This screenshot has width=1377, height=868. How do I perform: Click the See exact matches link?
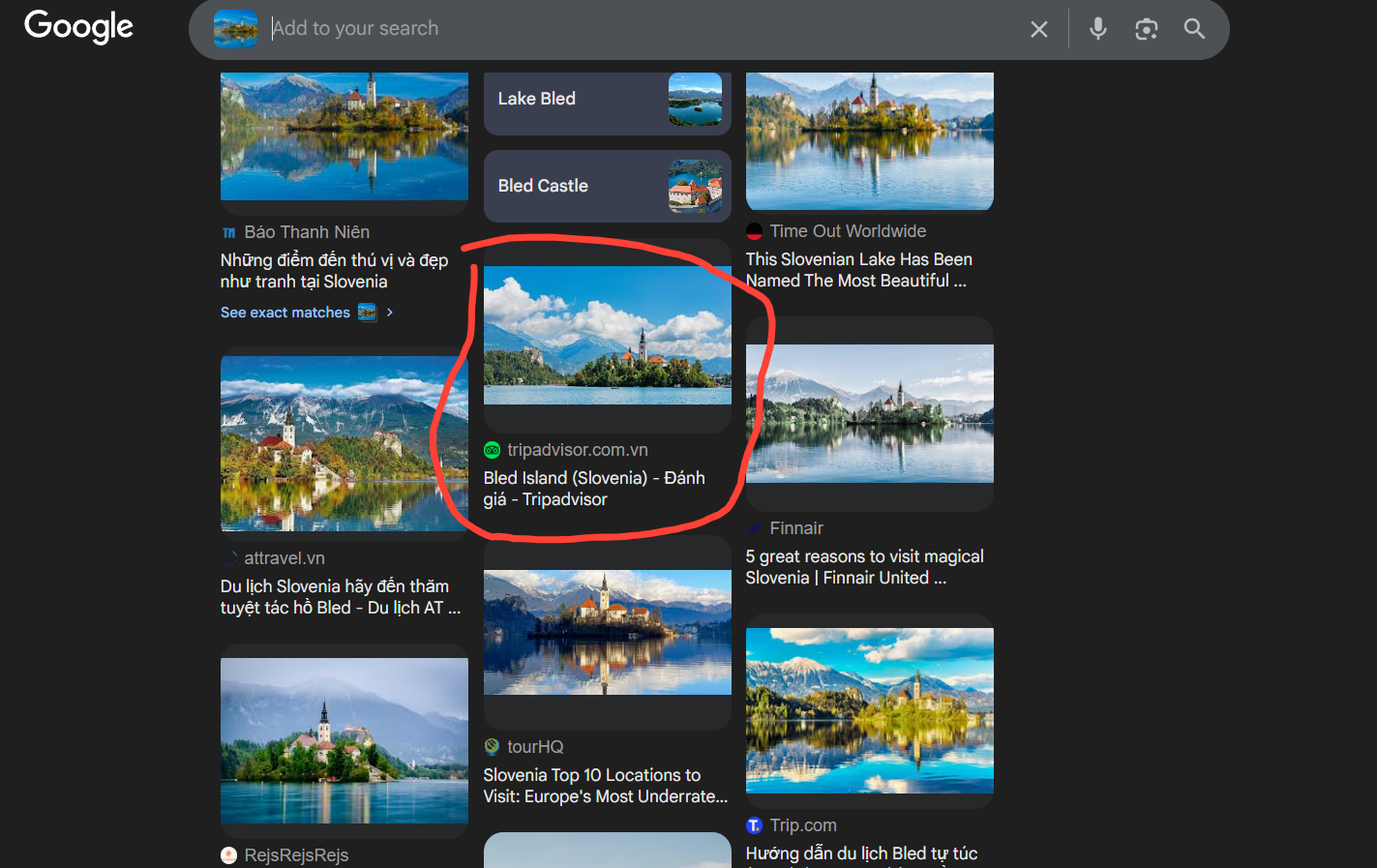point(285,313)
